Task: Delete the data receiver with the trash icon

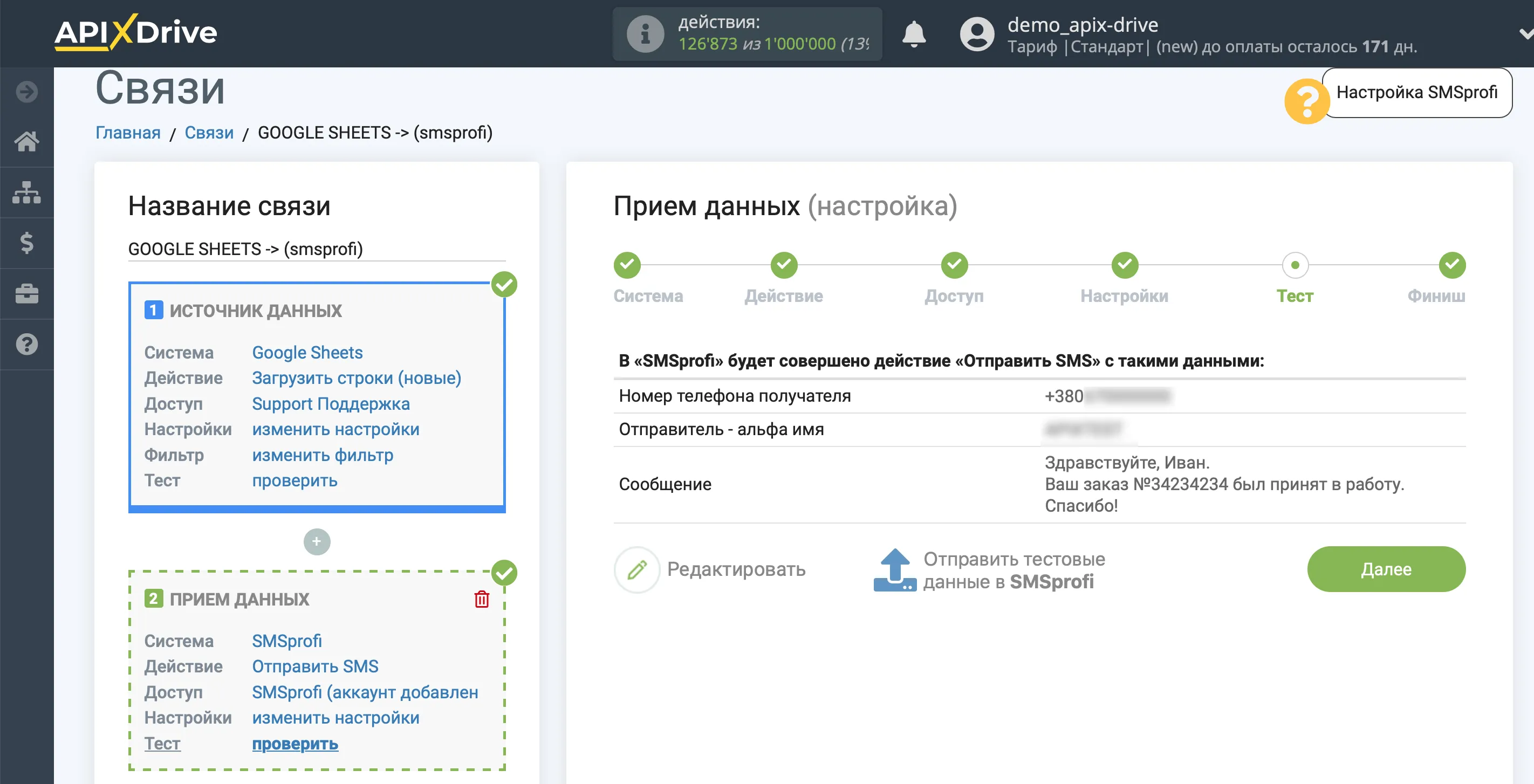Action: coord(481,599)
